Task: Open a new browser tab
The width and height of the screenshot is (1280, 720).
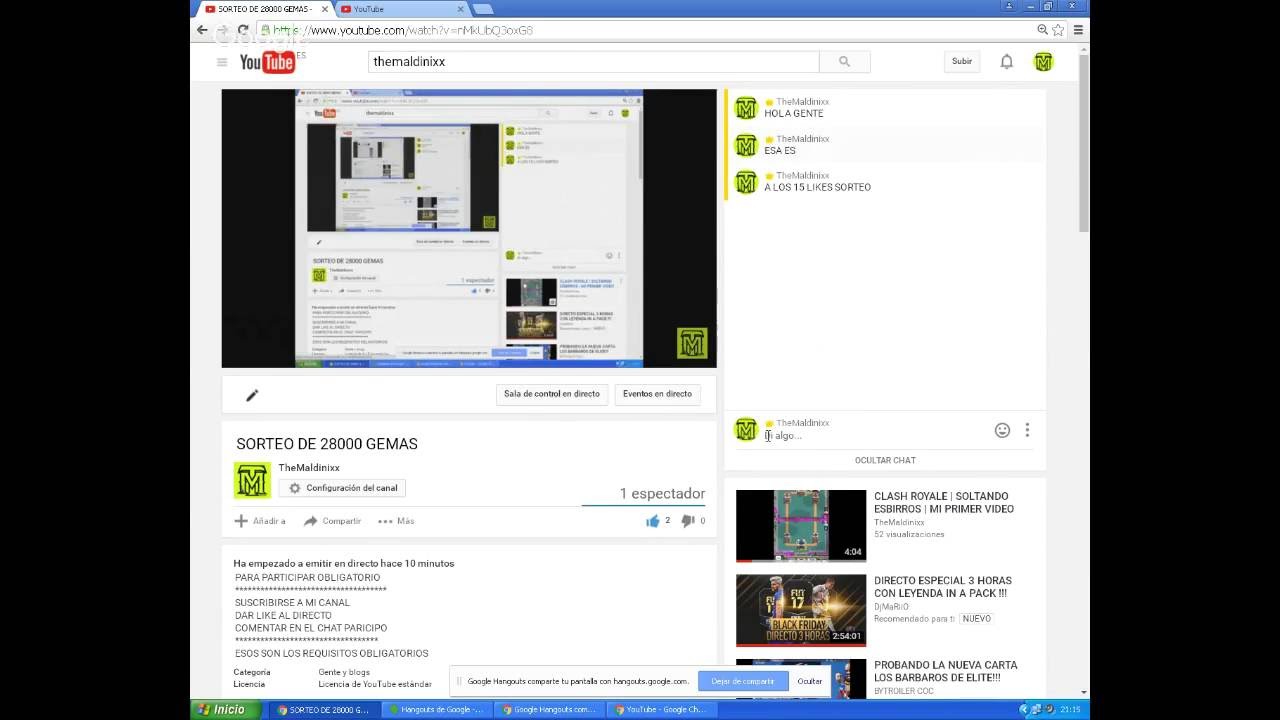Action: pos(483,10)
